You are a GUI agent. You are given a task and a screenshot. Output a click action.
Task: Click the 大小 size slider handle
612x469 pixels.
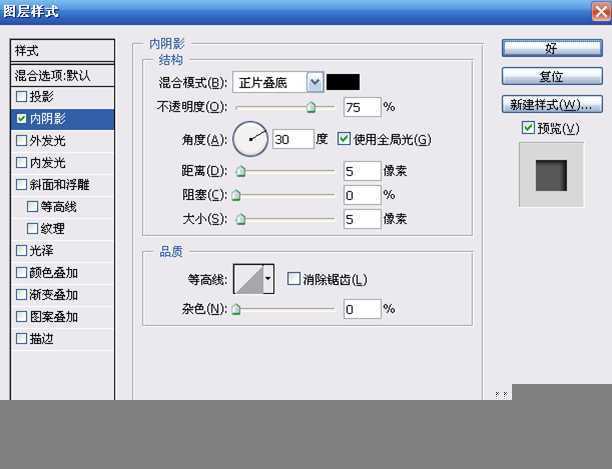(x=241, y=219)
